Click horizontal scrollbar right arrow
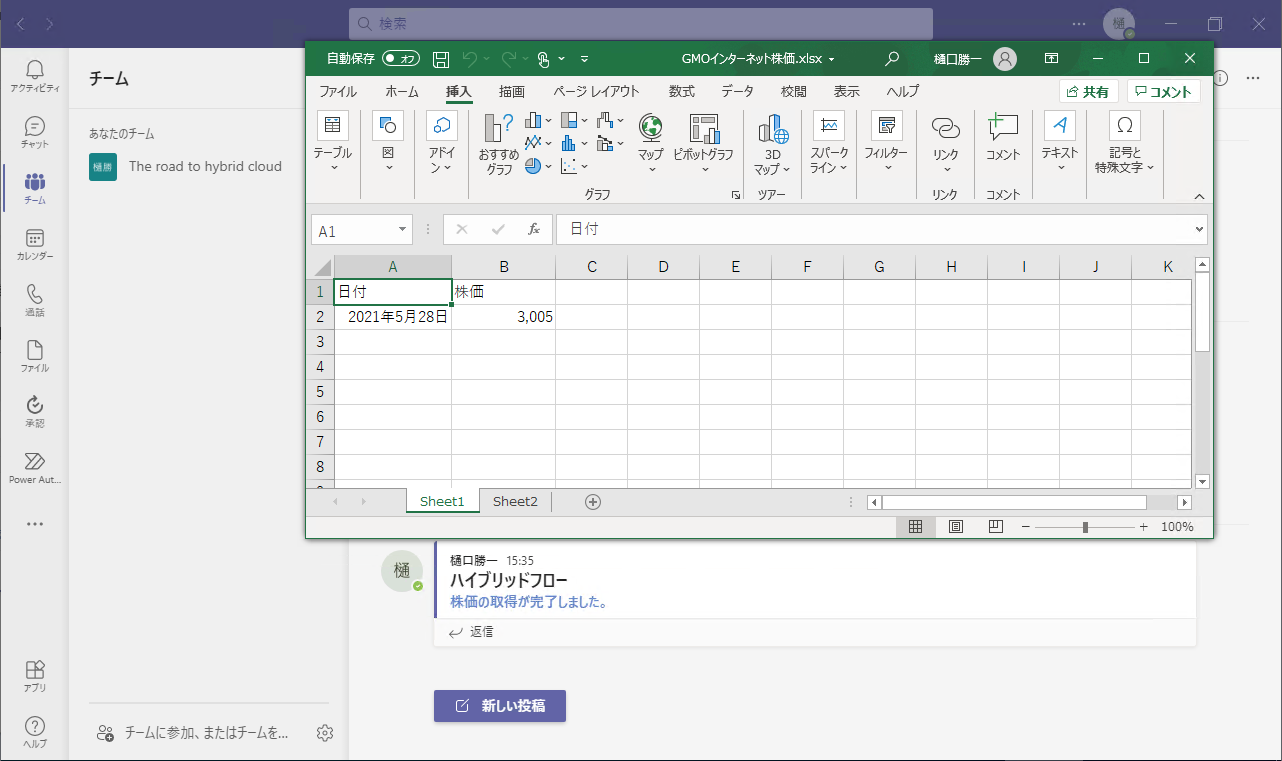 tap(1185, 502)
